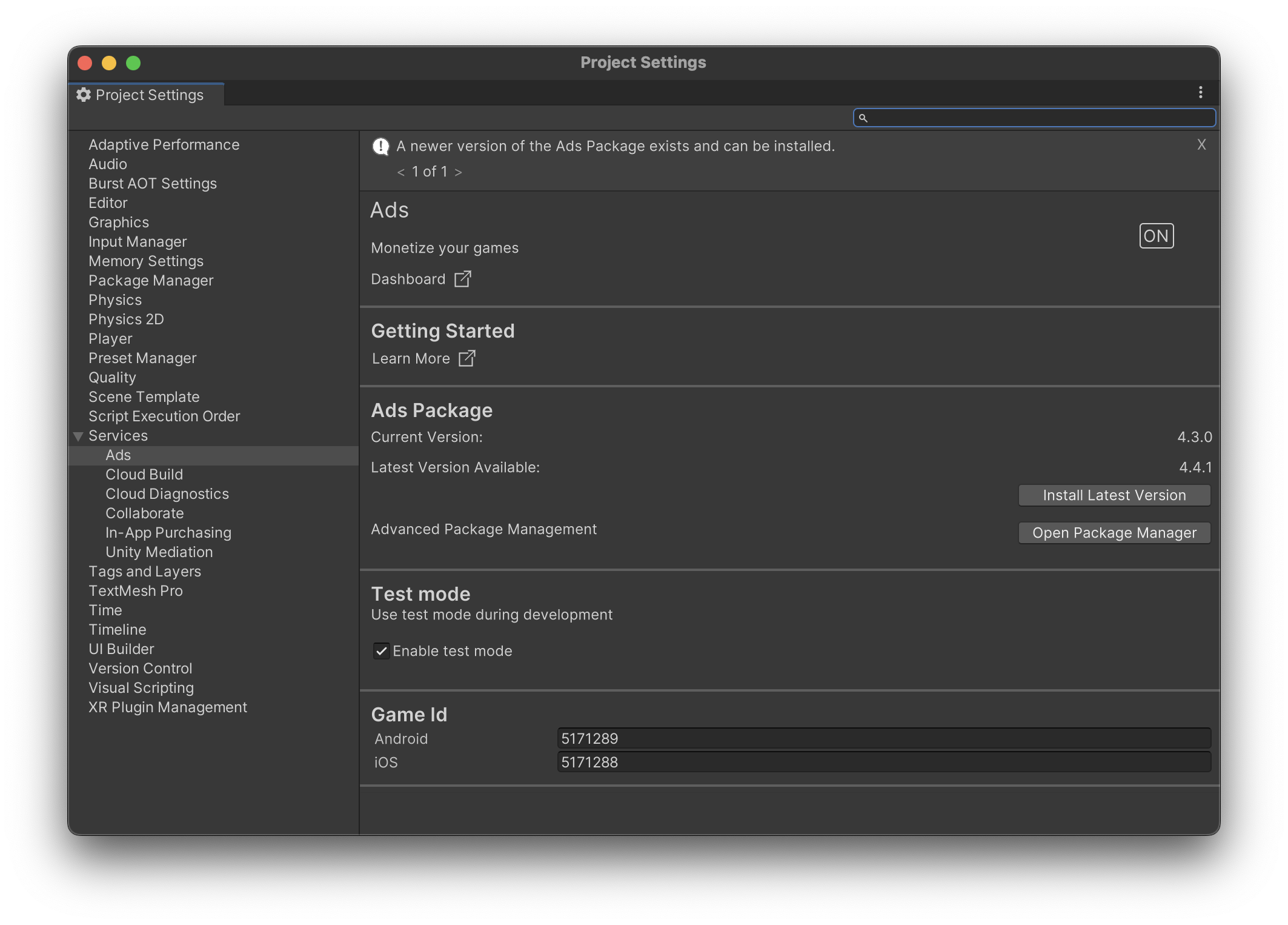Select Visual Scripting settings
The height and width of the screenshot is (925, 1288).
141,687
